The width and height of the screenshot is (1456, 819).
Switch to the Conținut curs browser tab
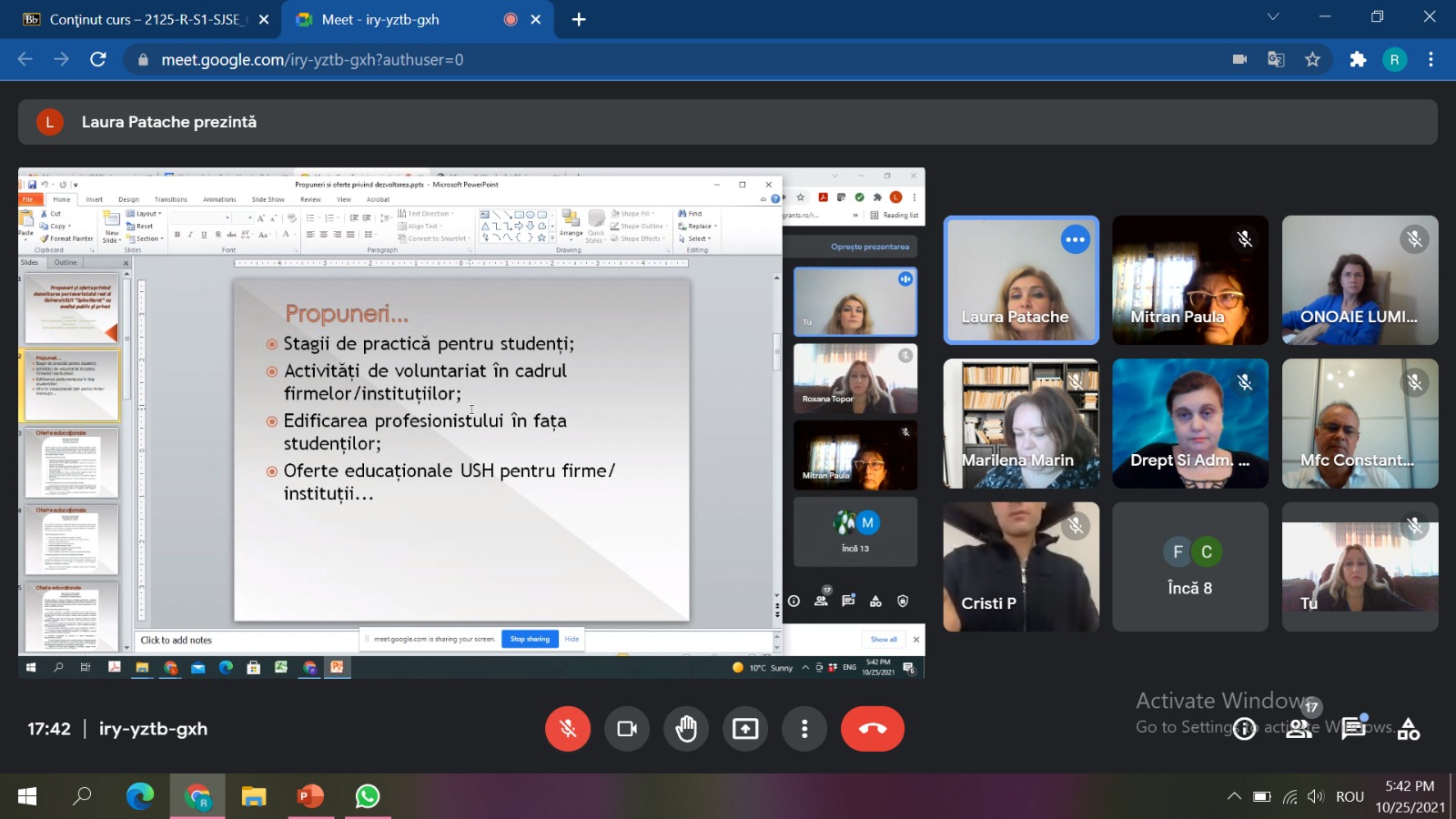145,19
